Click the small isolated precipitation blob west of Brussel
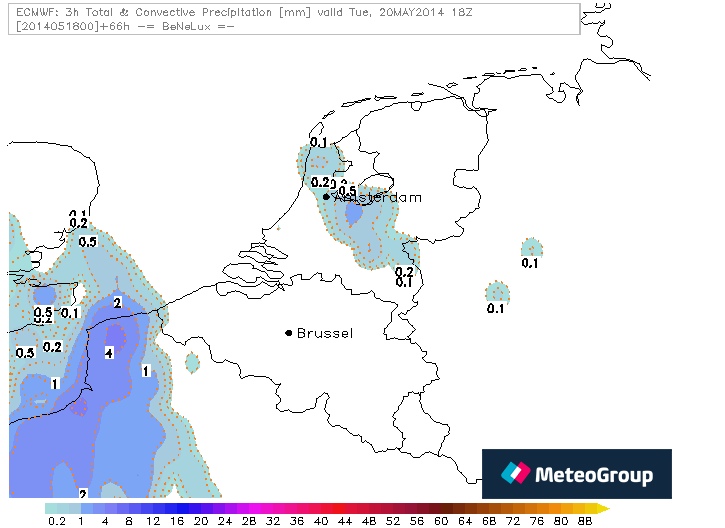This screenshot has width=725, height=528. click(191, 362)
